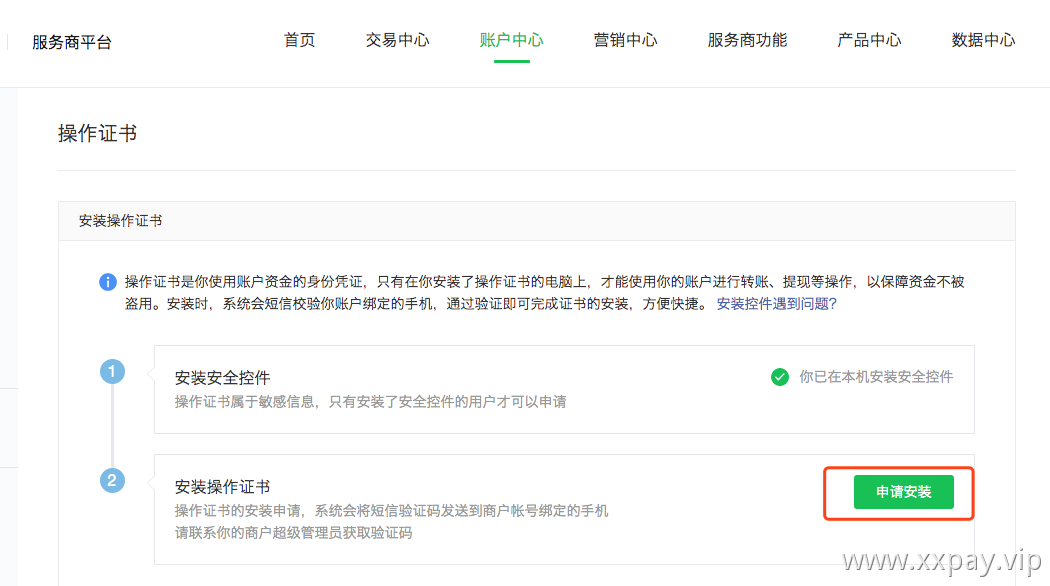Click the green 申请安装 button

point(903,492)
